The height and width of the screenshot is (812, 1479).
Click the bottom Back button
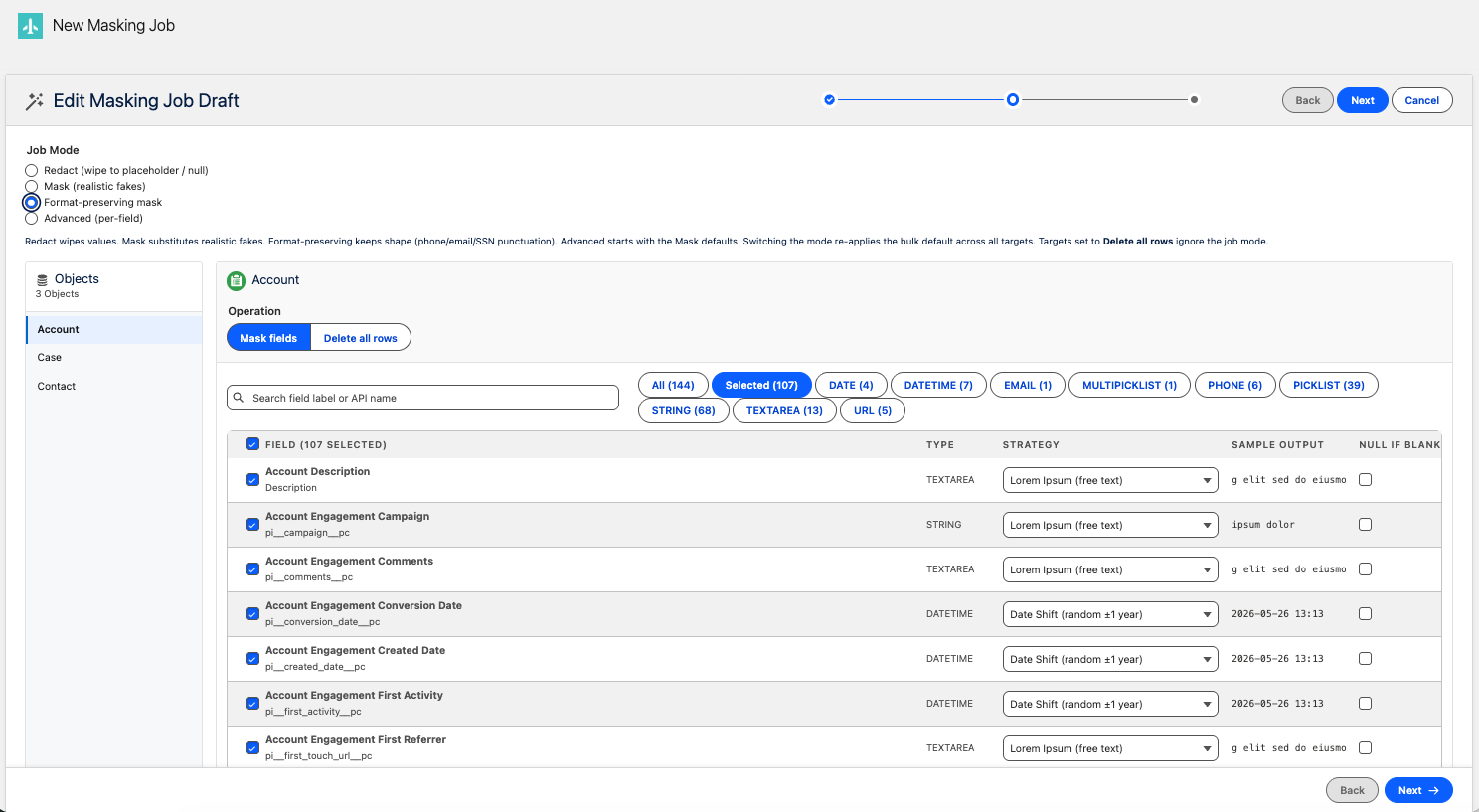[1352, 790]
